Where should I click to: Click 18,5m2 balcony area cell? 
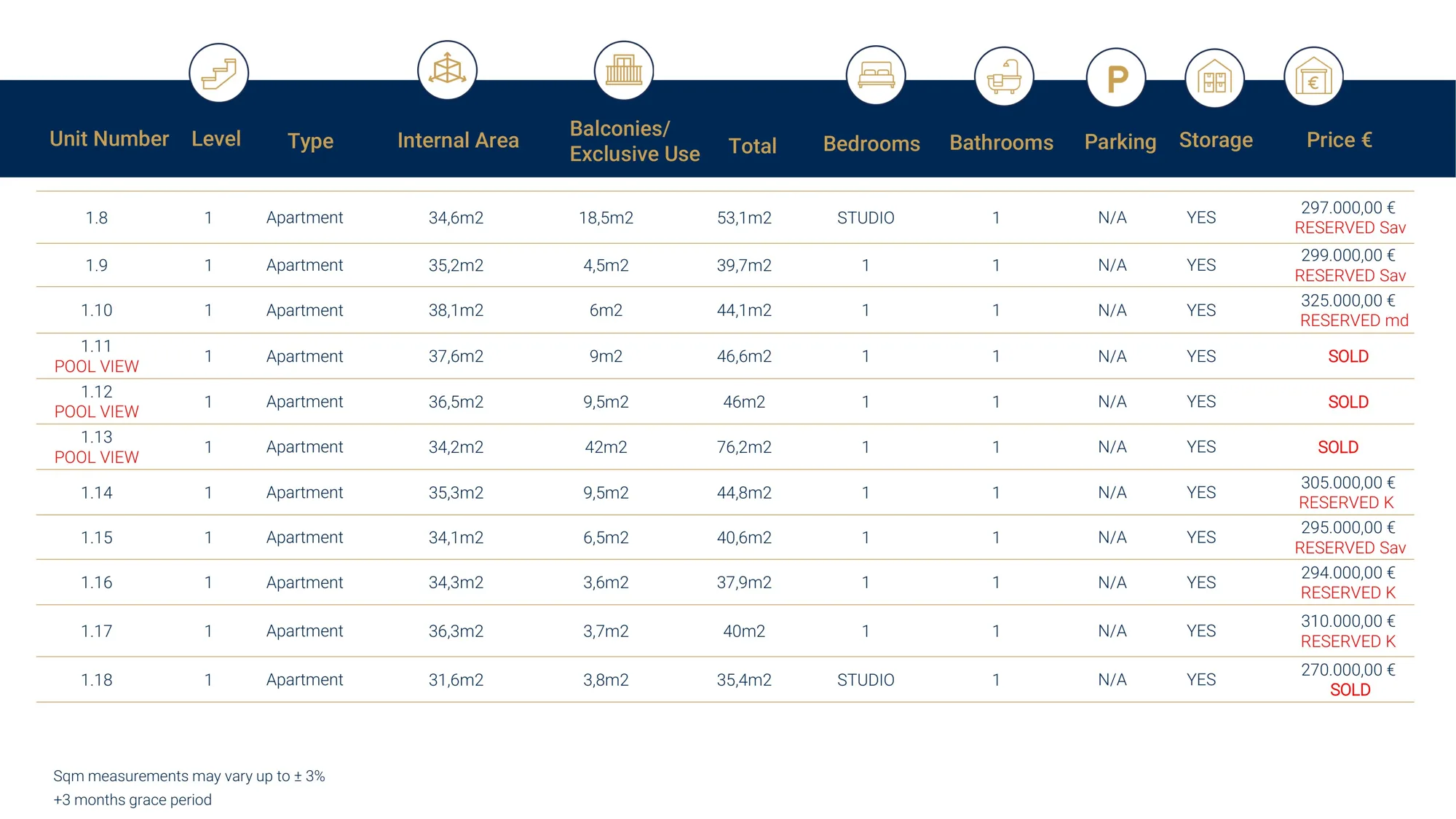pyautogui.click(x=606, y=218)
